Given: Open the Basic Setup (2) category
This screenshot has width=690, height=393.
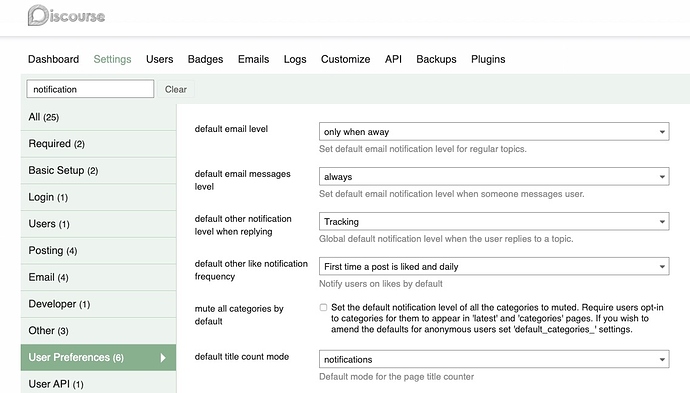Looking at the screenshot, I should click(98, 171).
